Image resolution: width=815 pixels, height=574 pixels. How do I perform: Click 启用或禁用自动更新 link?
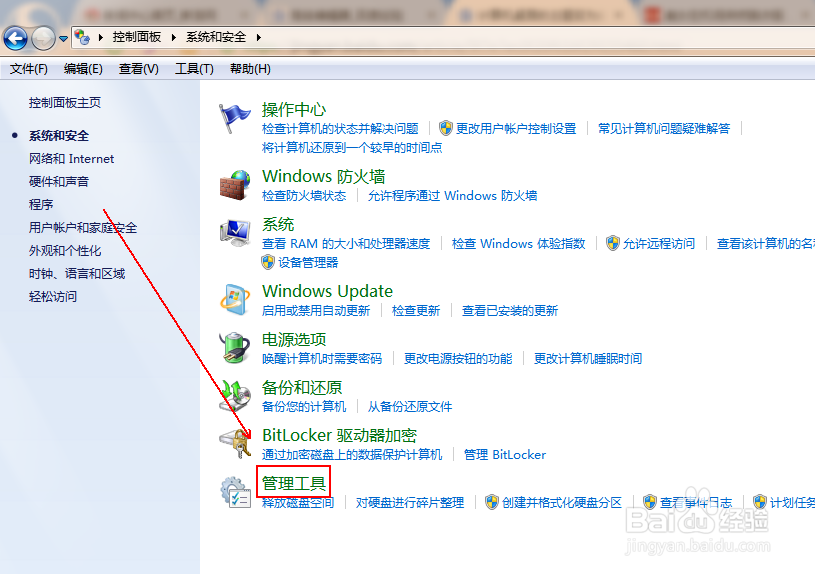[316, 311]
